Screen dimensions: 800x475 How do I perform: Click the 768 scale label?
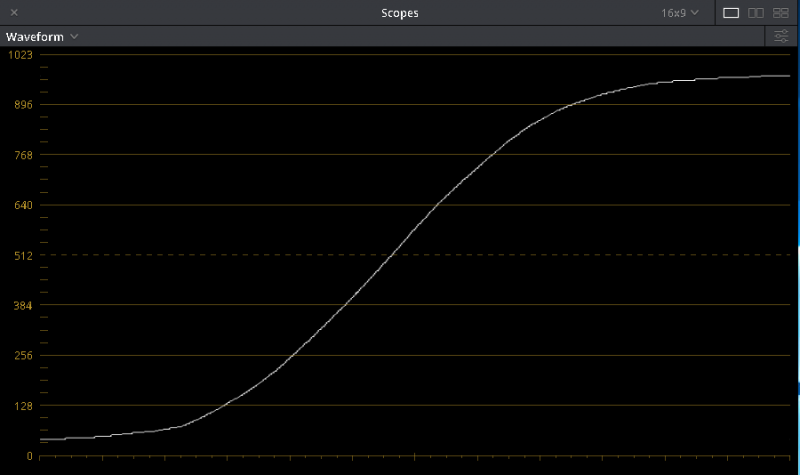(22, 154)
